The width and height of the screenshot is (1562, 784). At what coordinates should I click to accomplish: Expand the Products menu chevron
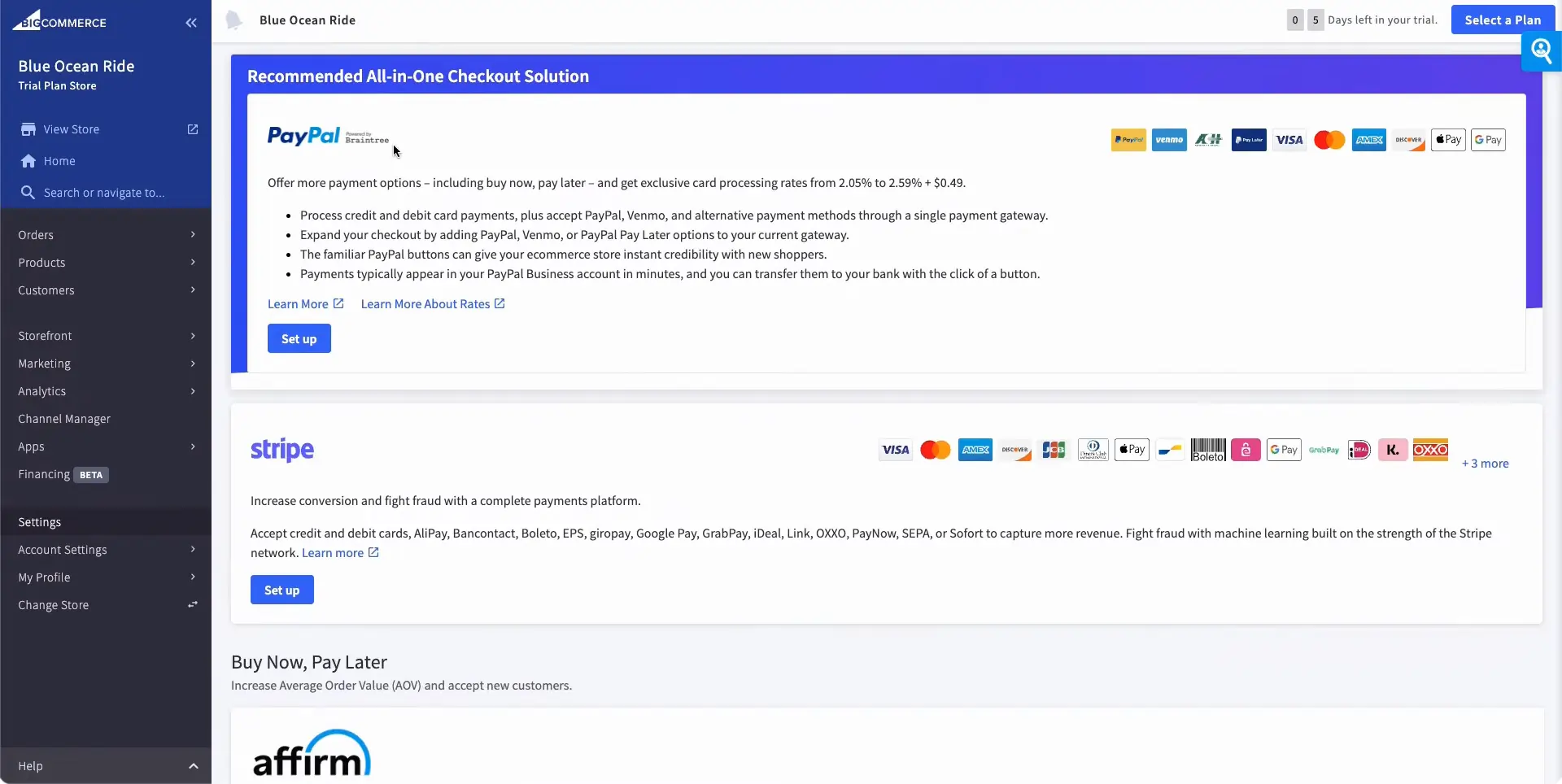193,262
